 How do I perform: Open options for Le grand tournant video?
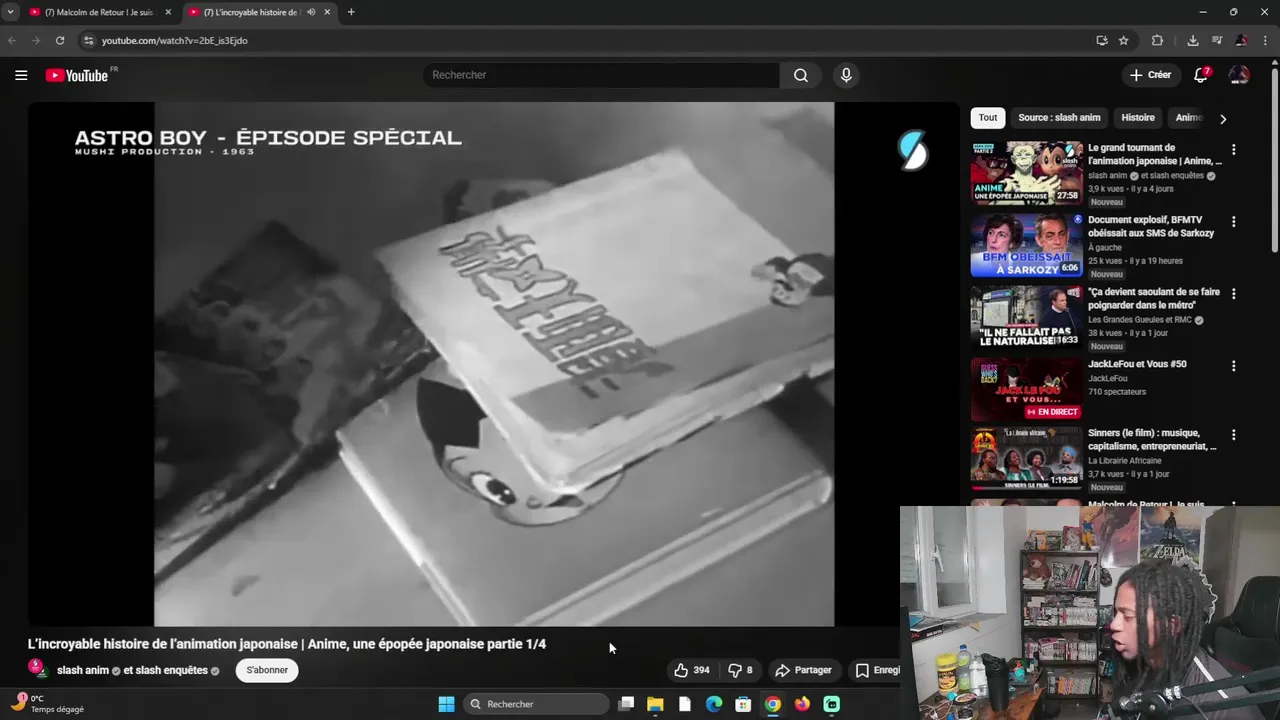coord(1233,150)
